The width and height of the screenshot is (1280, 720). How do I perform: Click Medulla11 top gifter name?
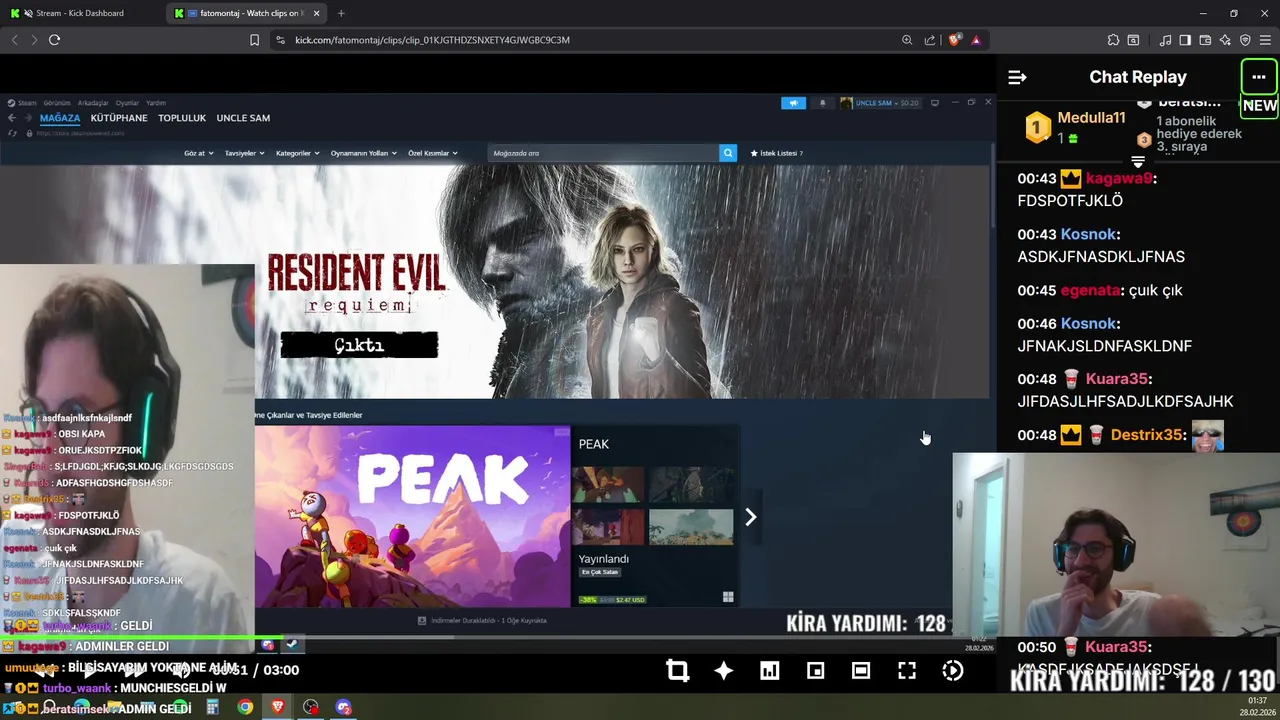tap(1091, 118)
